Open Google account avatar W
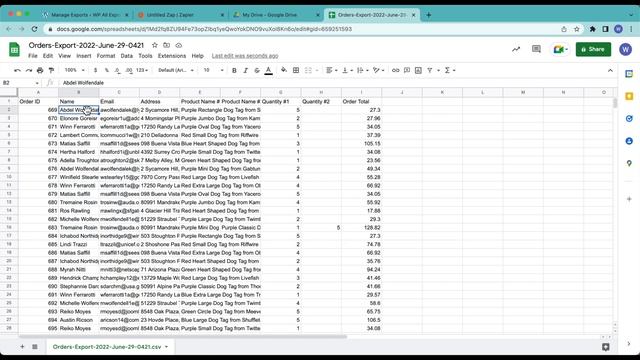 point(625,49)
